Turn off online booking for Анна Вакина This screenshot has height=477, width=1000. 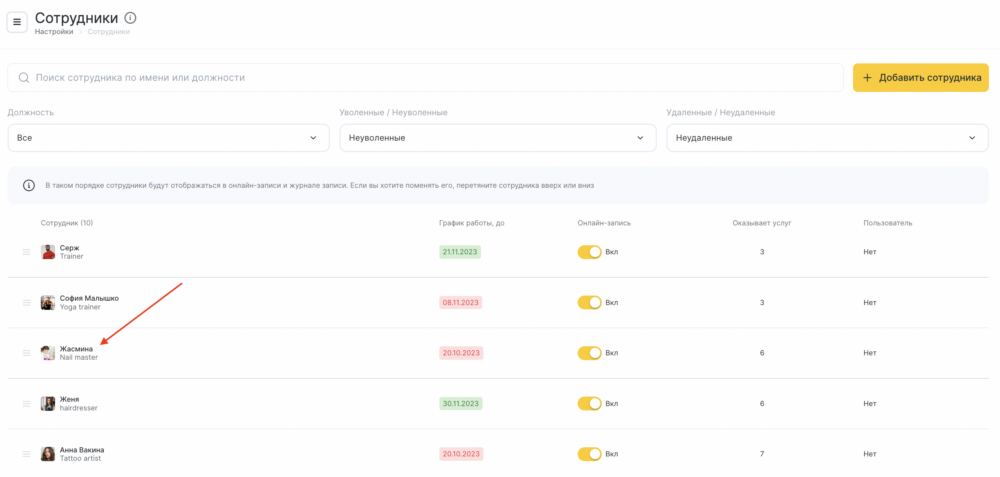589,454
